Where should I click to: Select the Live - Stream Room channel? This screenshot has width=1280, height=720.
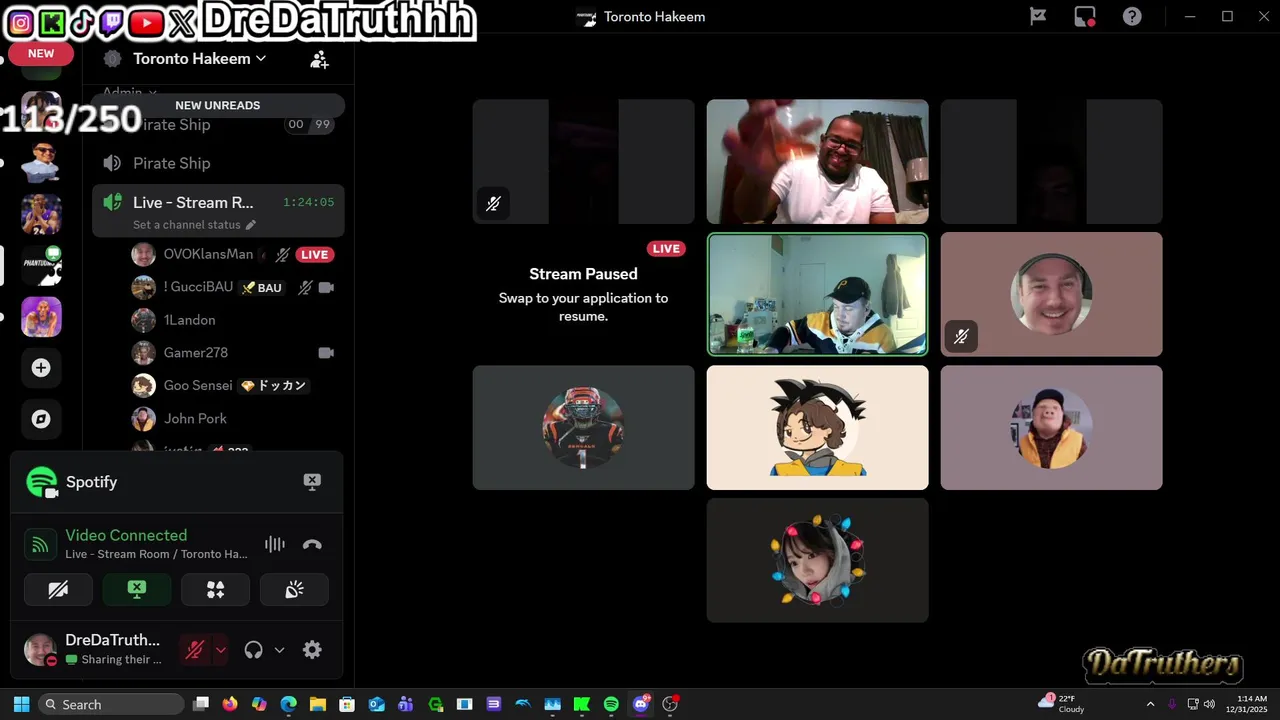click(x=218, y=202)
